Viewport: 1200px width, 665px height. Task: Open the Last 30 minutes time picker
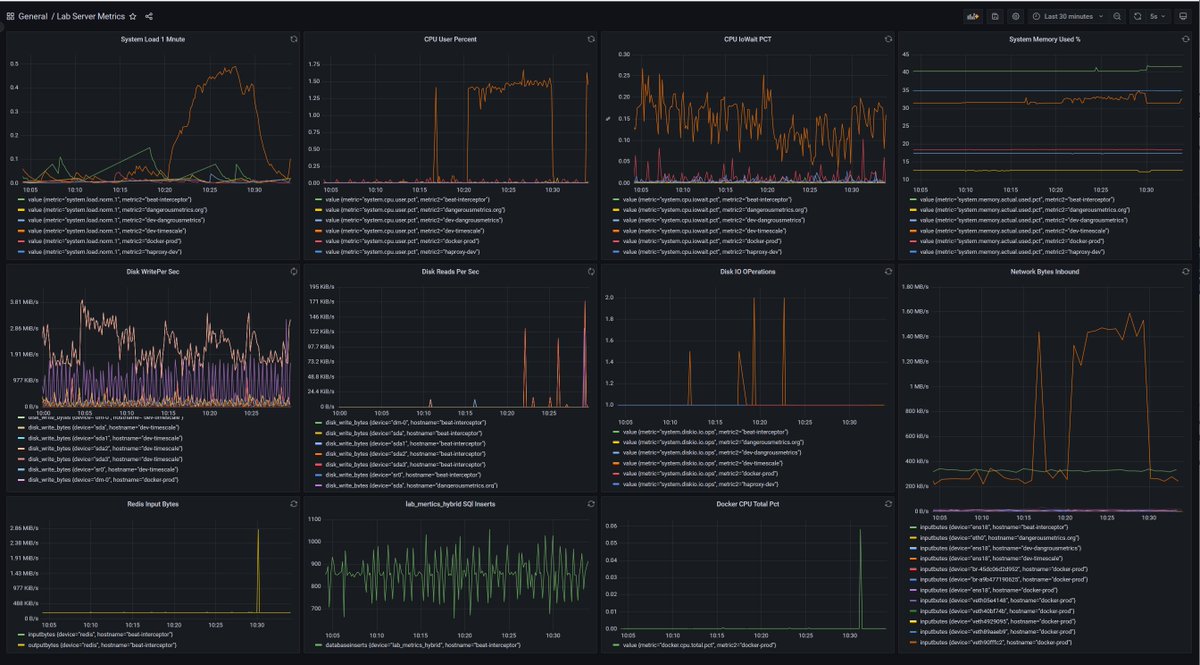[x=1067, y=16]
